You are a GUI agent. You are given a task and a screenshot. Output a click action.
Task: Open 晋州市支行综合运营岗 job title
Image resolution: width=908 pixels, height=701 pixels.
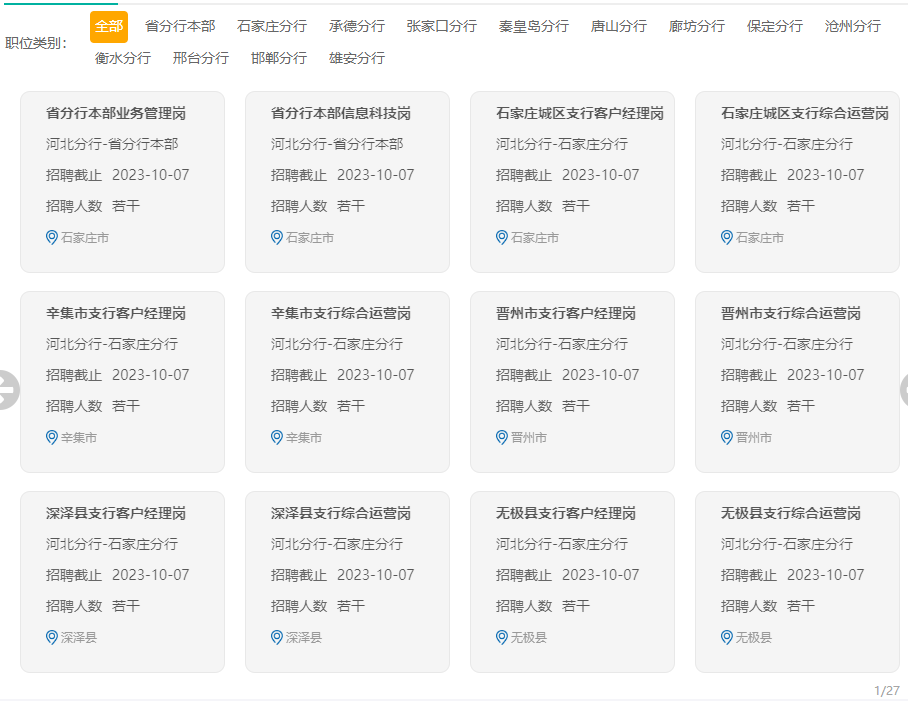click(791, 314)
